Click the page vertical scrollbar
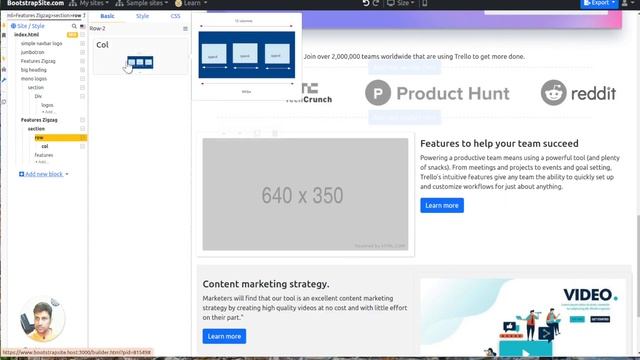Image resolution: width=640 pixels, height=360 pixels. coord(637,265)
